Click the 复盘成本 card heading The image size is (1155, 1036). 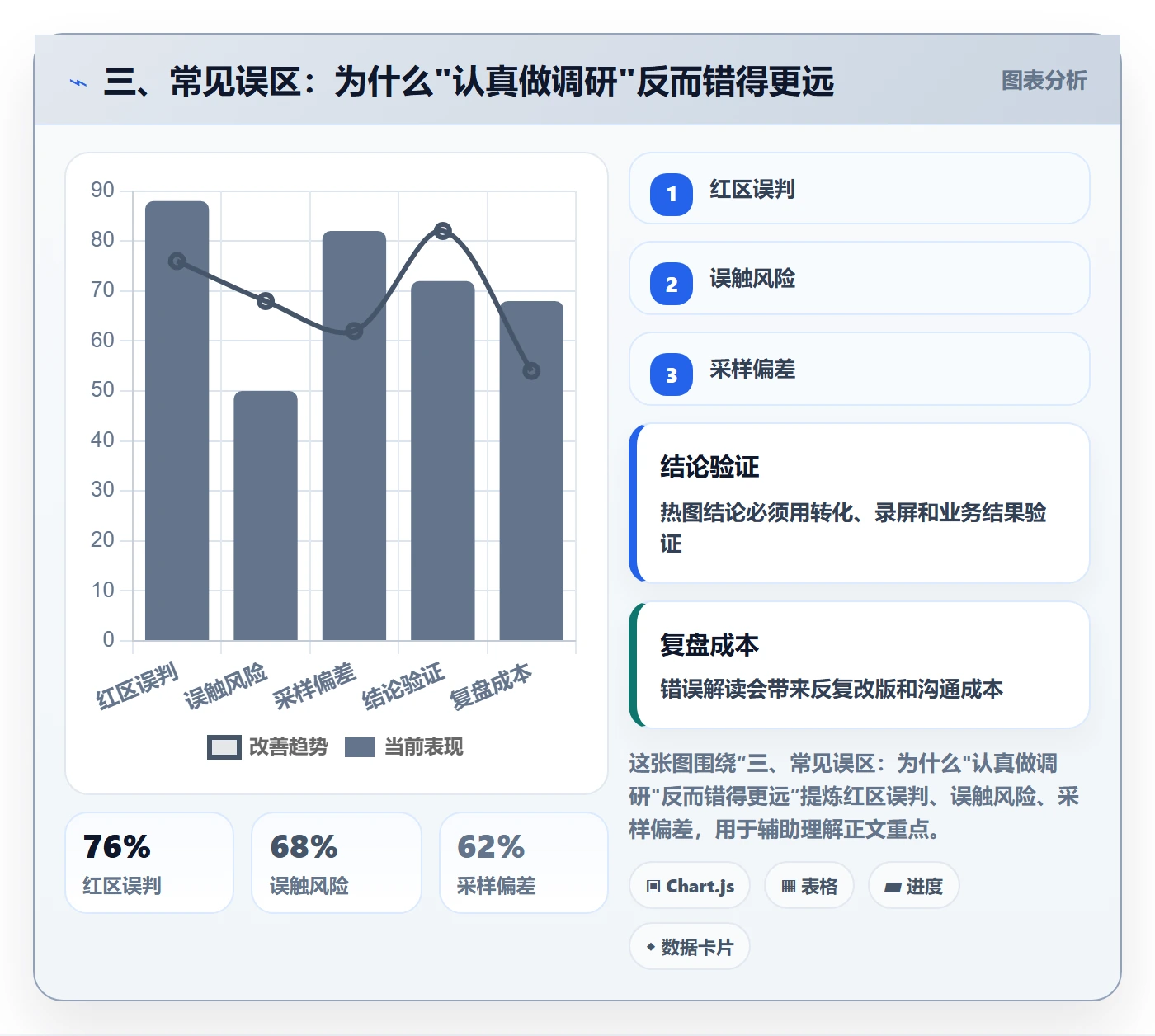[x=709, y=644]
